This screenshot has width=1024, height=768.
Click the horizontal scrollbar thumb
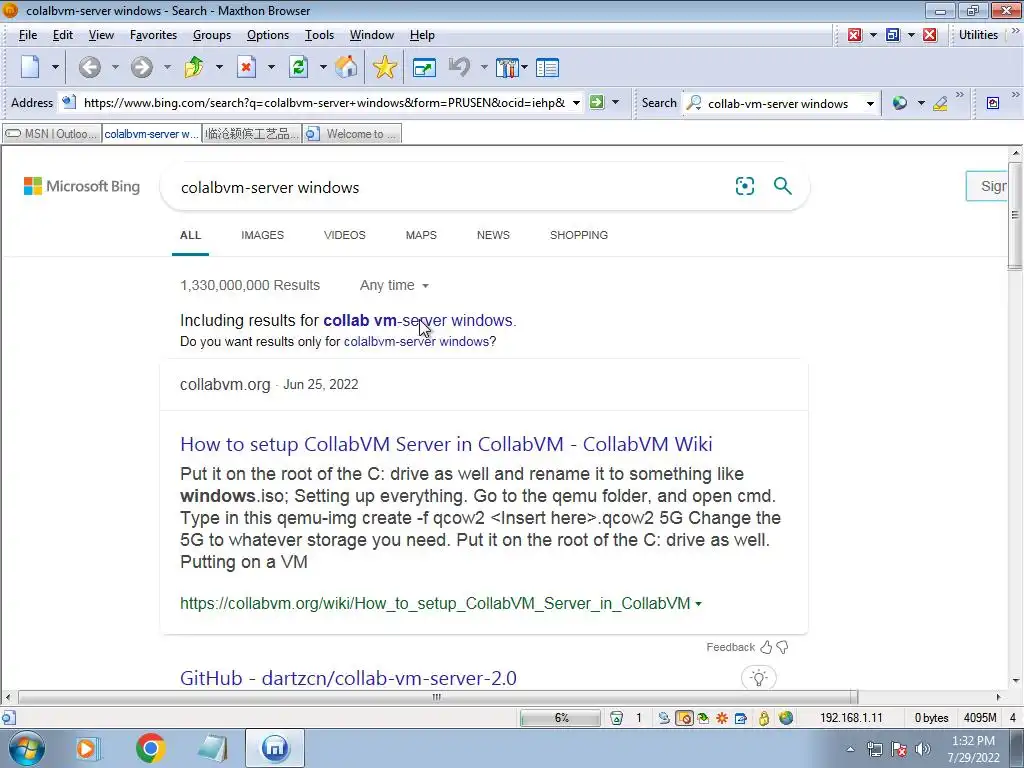click(437, 697)
